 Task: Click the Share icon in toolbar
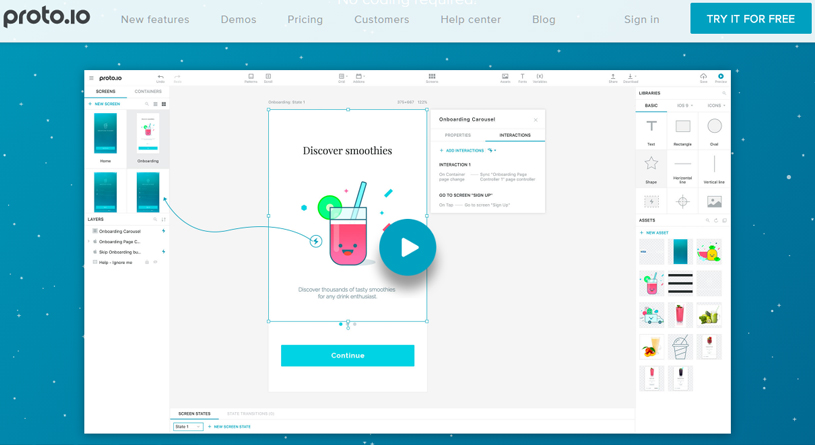[613, 77]
